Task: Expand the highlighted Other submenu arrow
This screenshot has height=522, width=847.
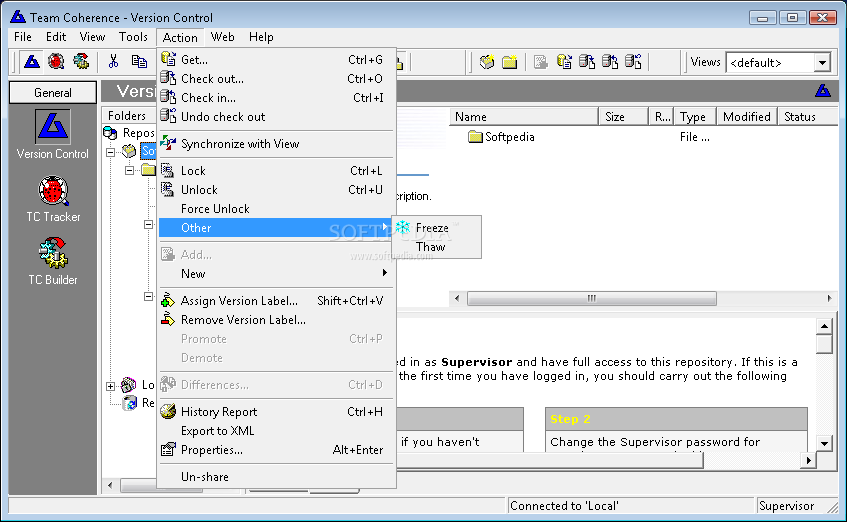Action: 385,227
